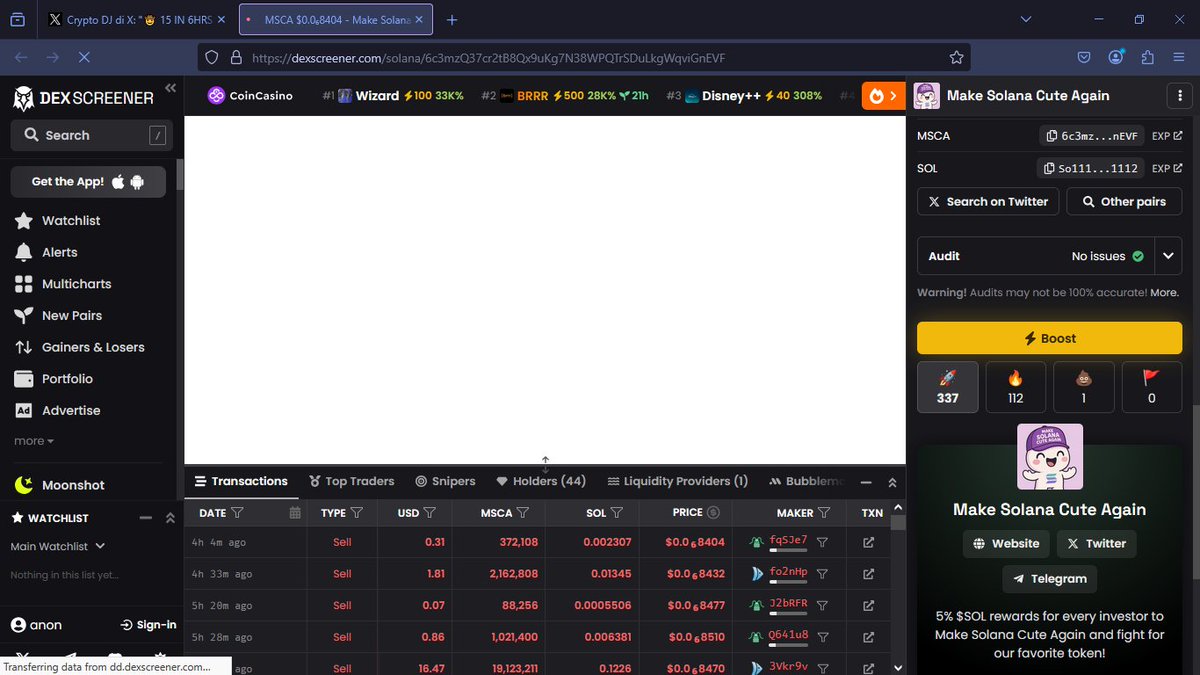Open the token Twitter link
Screen dimensions: 1200x675
coord(1096,544)
